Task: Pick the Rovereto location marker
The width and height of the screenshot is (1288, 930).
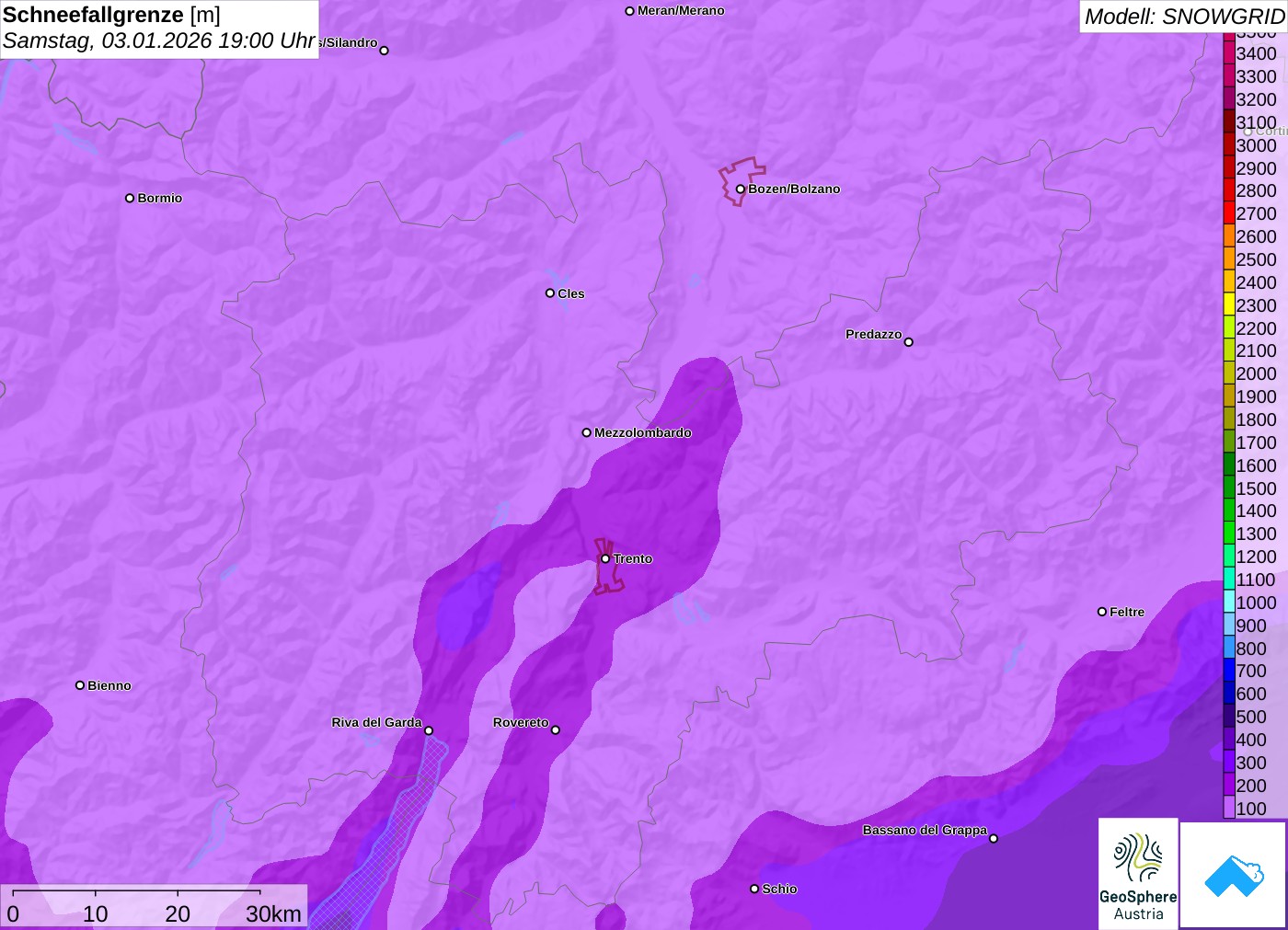Action: pos(555,730)
